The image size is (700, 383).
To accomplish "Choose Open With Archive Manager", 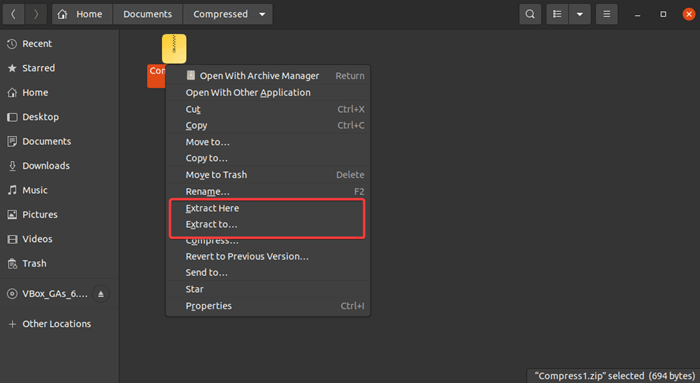I will [x=268, y=76].
